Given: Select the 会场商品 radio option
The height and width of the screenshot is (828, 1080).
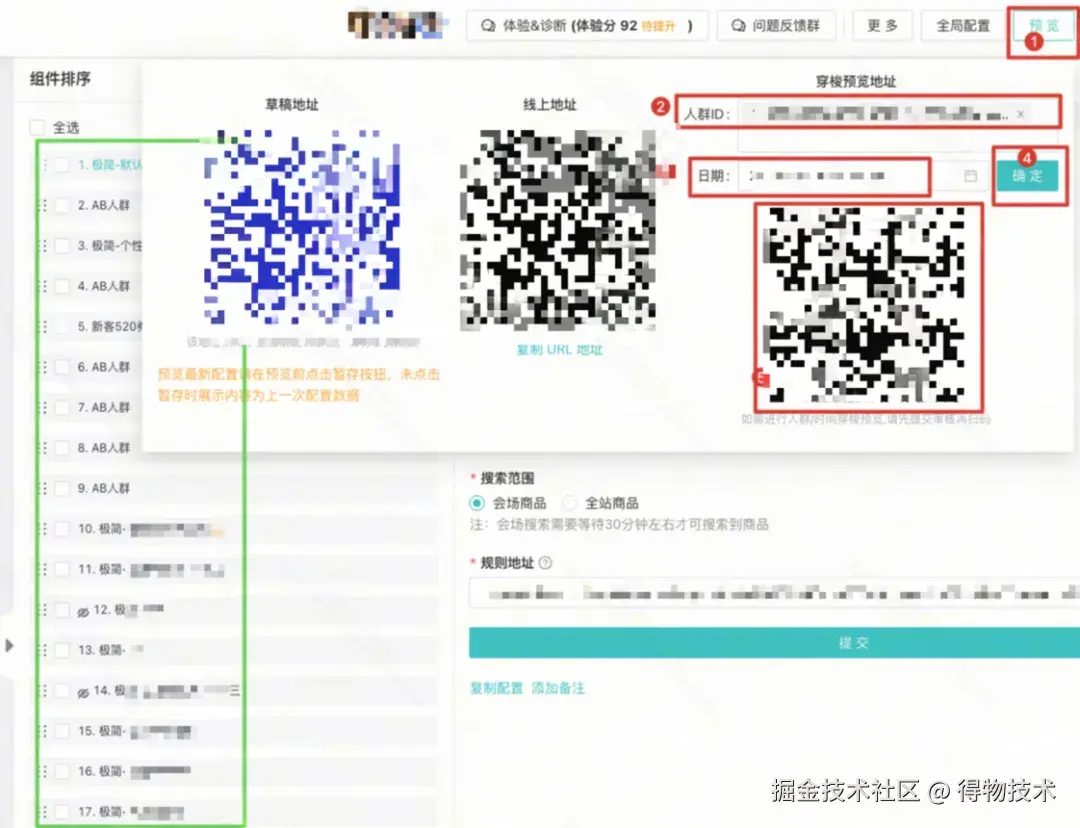Looking at the screenshot, I should coord(477,503).
